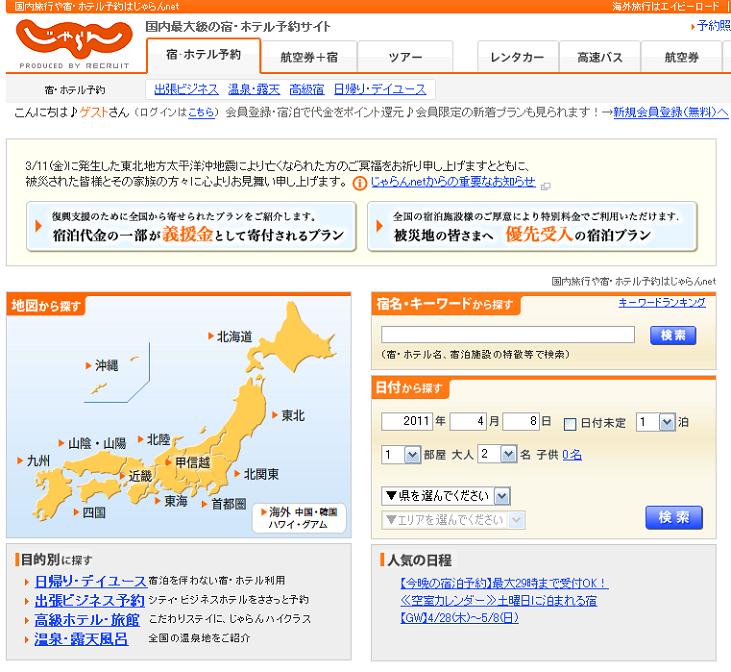Open the レンタカー tab
The width and height of the screenshot is (731, 672).
click(517, 57)
